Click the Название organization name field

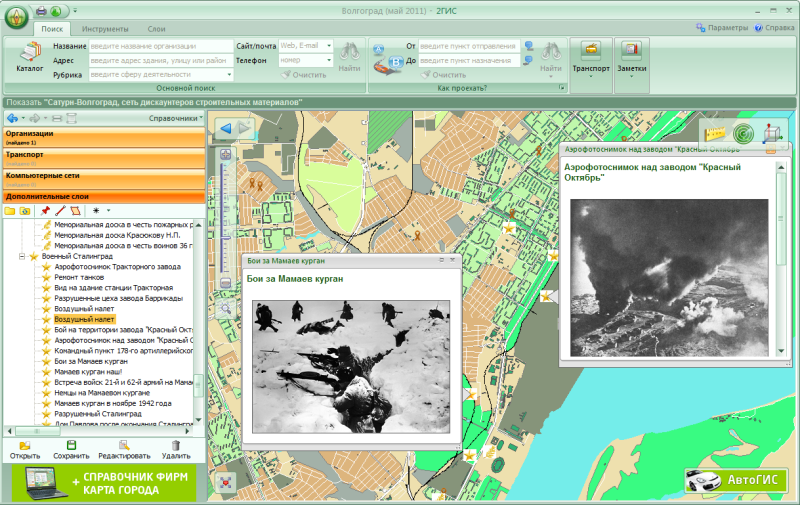pyautogui.click(x=160, y=46)
